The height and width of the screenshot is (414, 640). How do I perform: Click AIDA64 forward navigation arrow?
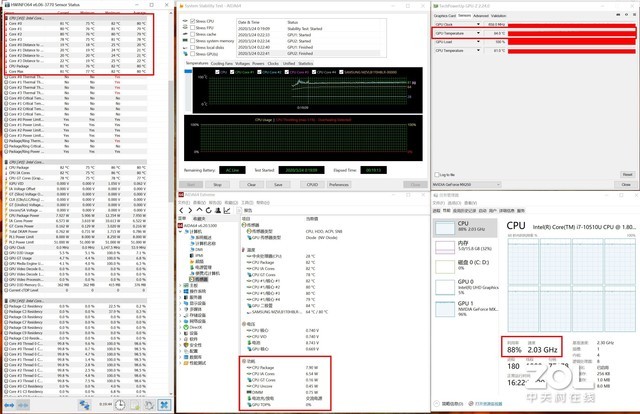(x=190, y=210)
